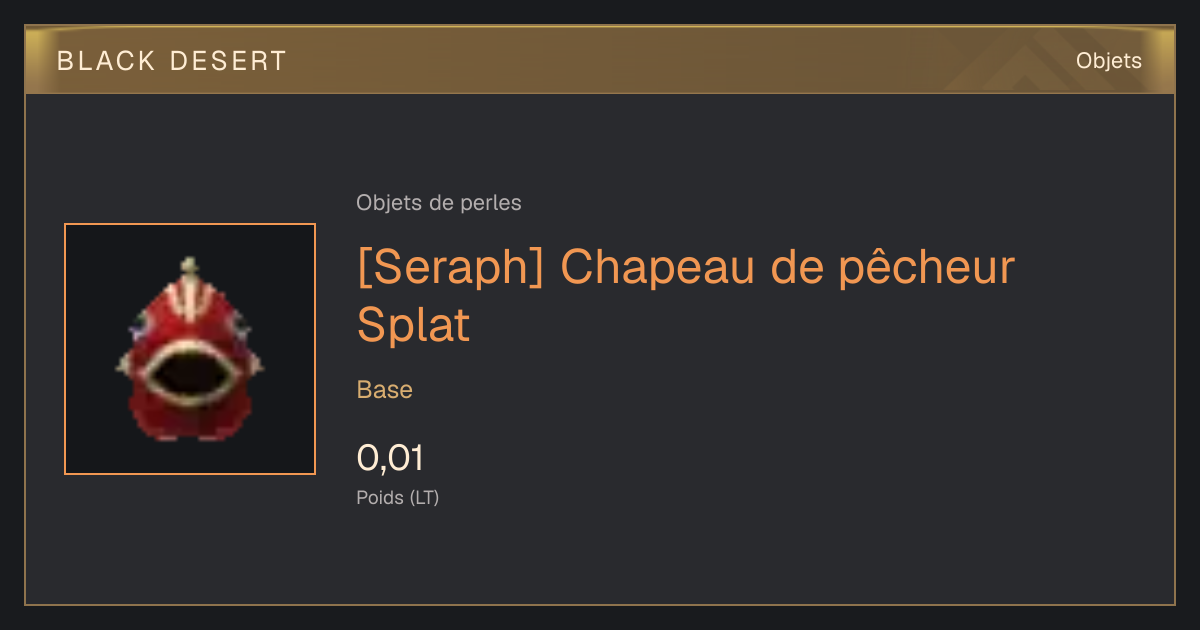
Task: Select the Objets de perles category label
Action: tap(439, 203)
